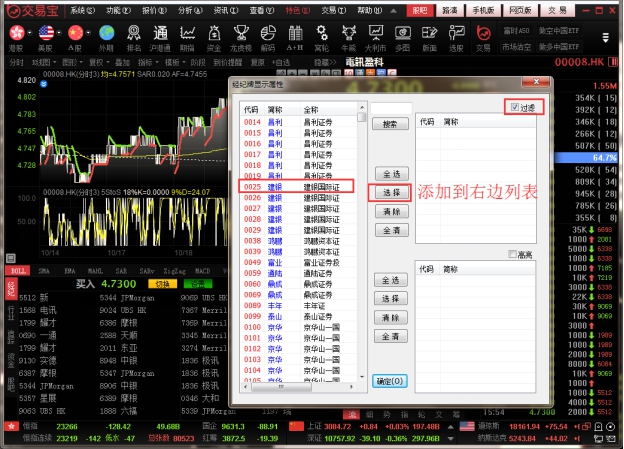Open the 新闻 news icon

coord(429,36)
